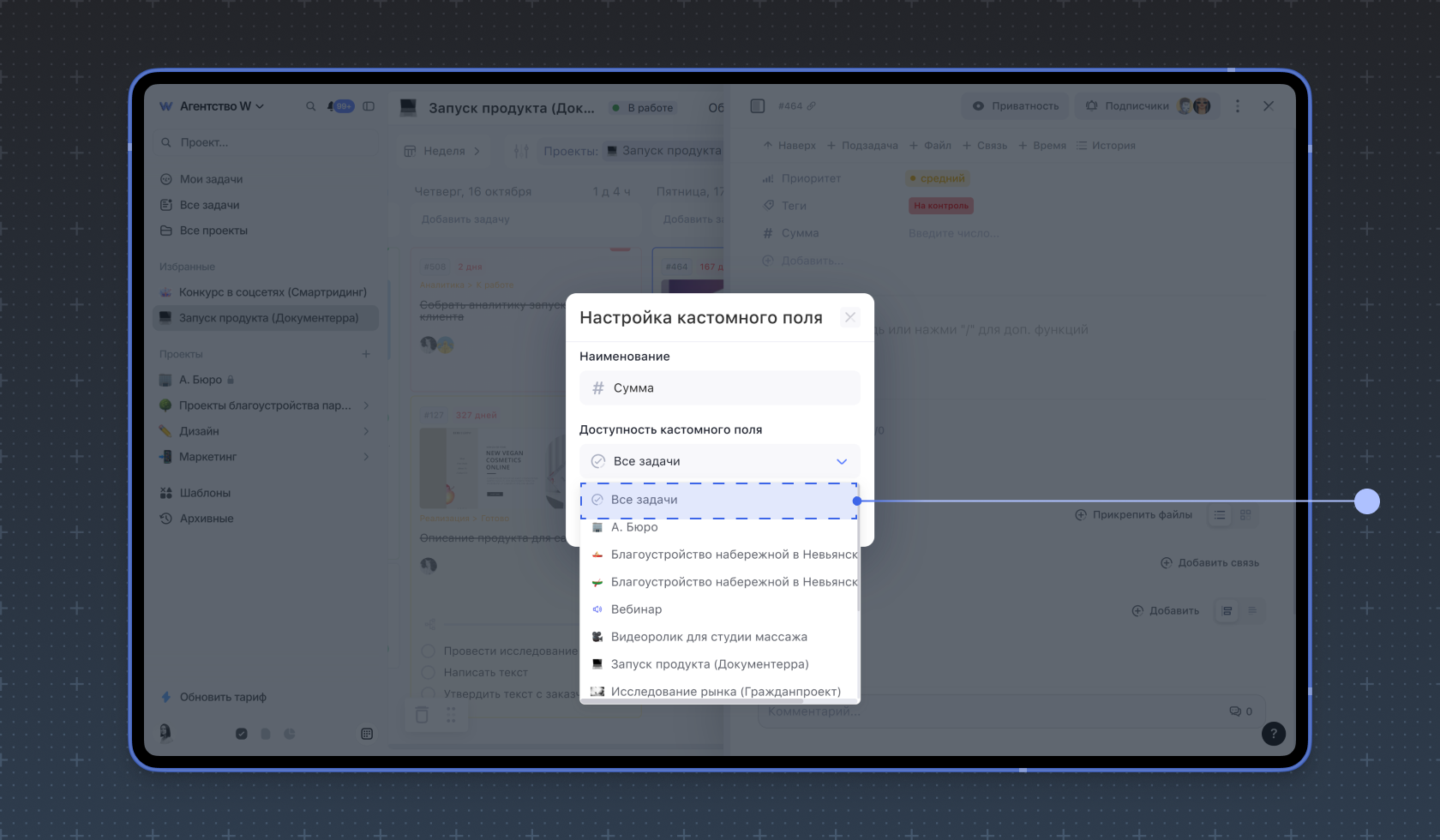1440x840 pixels.
Task: Click the 'Приватность' button
Action: pos(1016,106)
